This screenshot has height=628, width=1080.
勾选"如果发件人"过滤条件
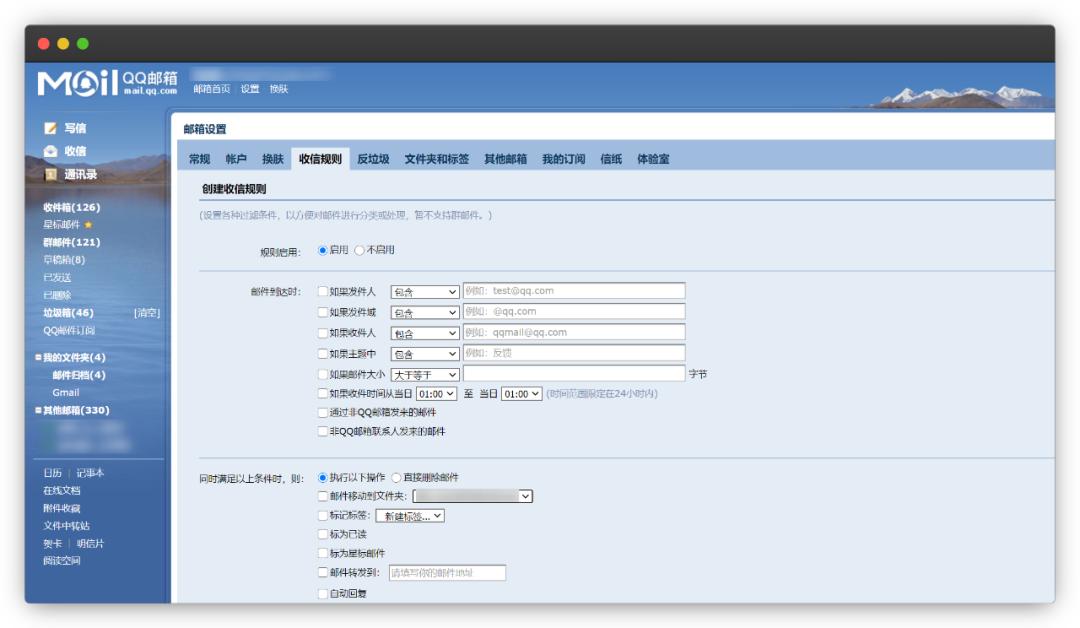point(323,290)
